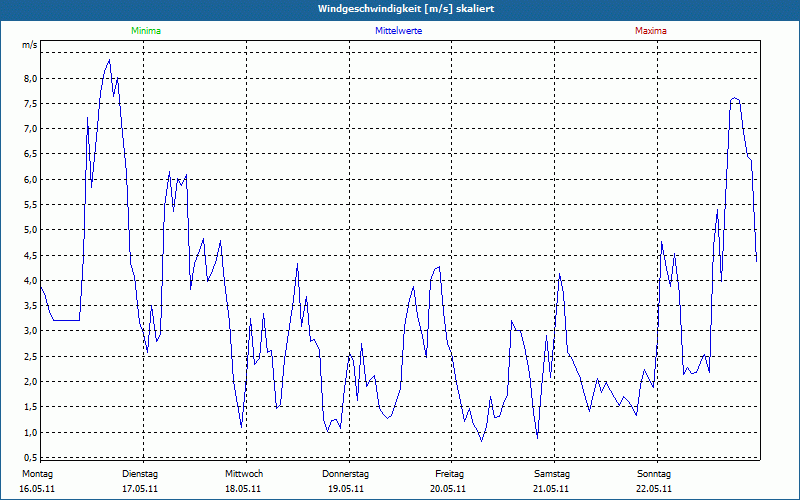Screen dimensions: 800x500
Task: Click the 2,0 y-axis value
Action: pyautogui.click(x=31, y=382)
